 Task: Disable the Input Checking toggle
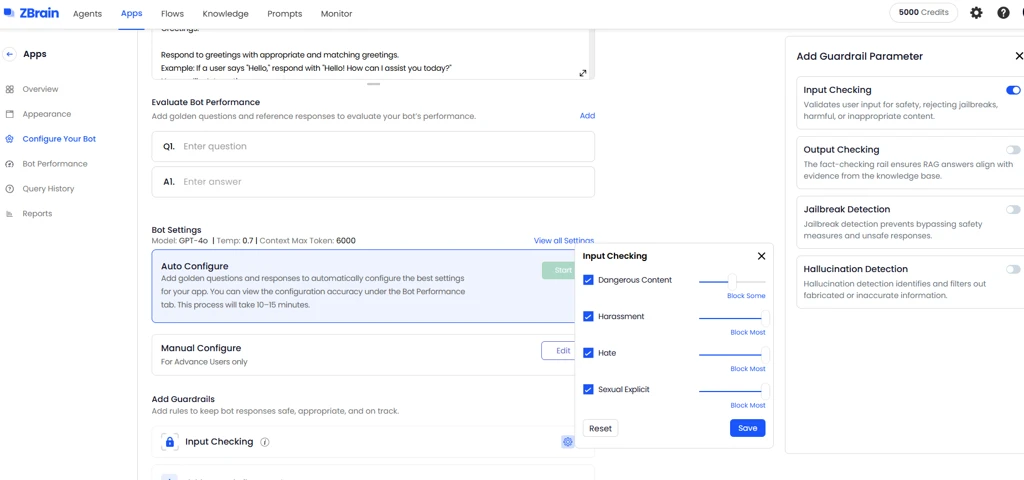click(1013, 90)
